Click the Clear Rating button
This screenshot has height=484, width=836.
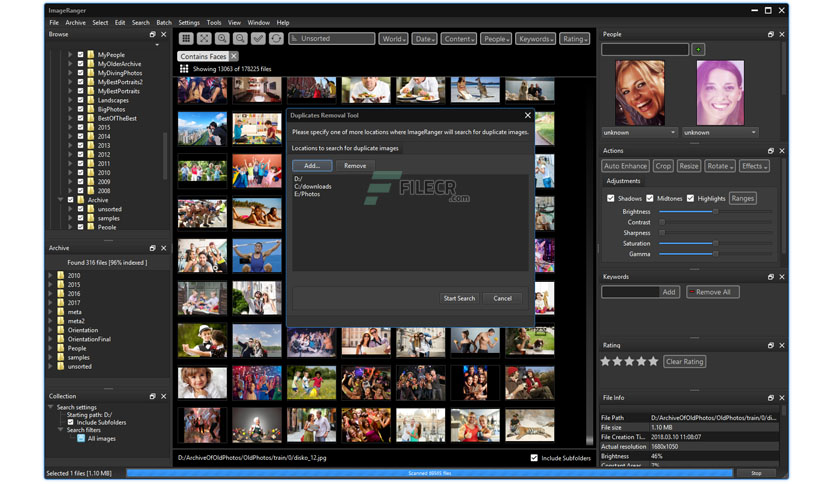685,361
